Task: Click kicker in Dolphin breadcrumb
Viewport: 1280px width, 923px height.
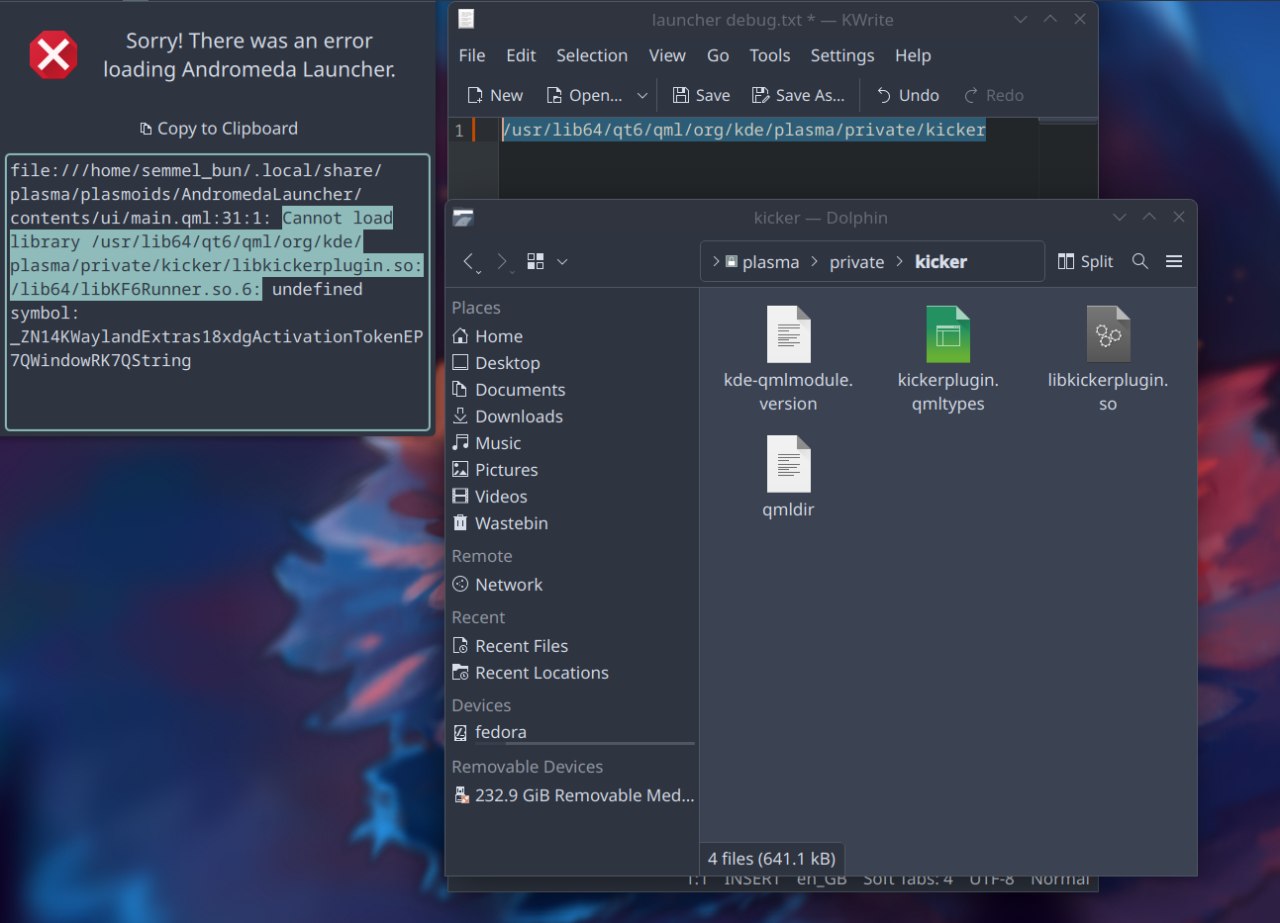Action: (x=941, y=262)
